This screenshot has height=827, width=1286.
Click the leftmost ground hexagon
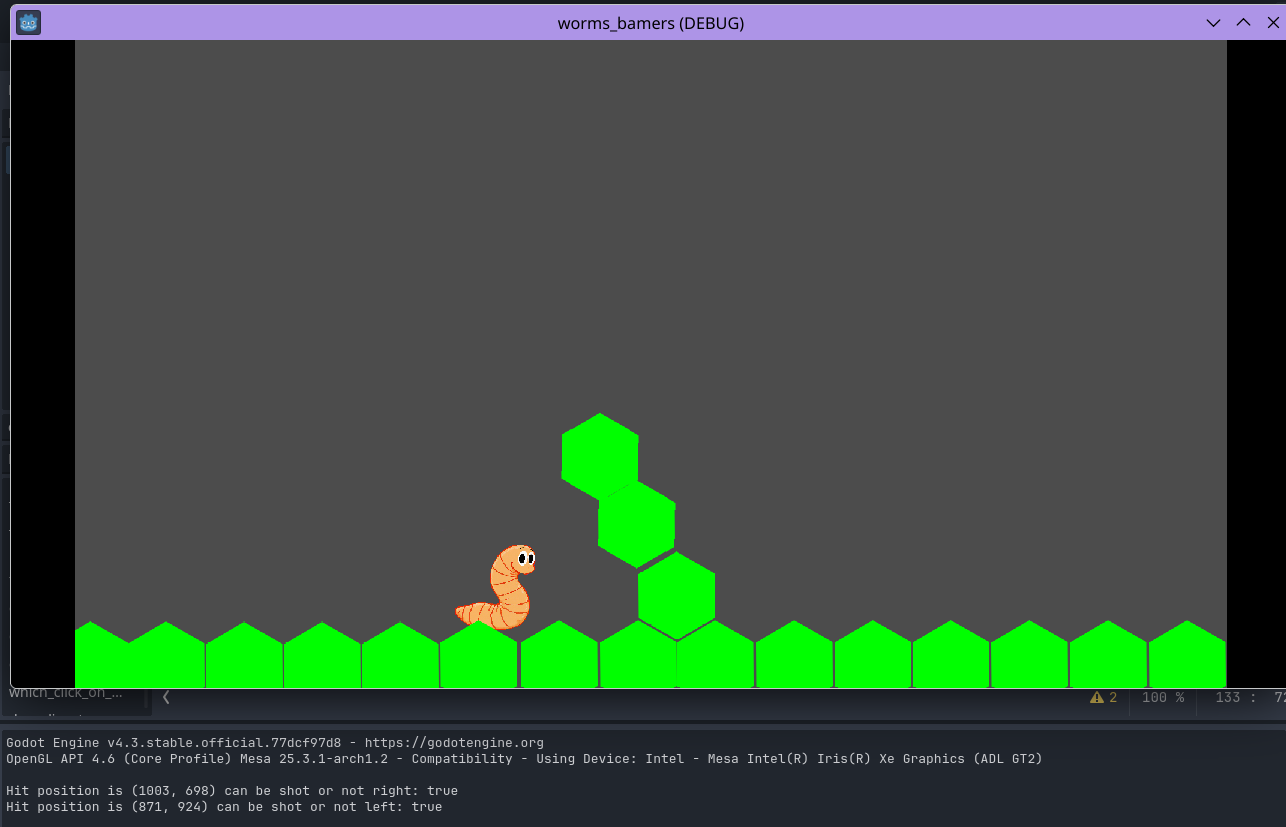101,656
